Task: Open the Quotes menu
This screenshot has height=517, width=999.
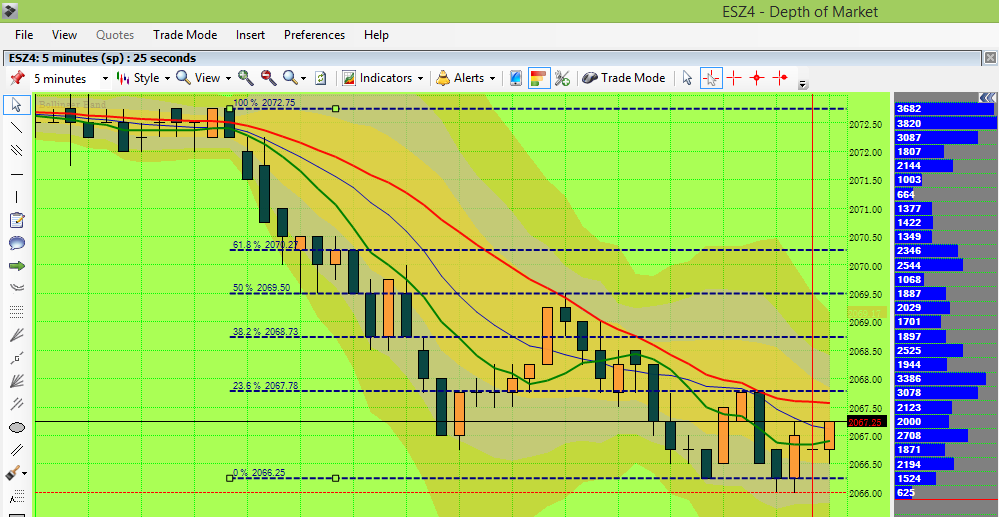Action: click(x=115, y=35)
